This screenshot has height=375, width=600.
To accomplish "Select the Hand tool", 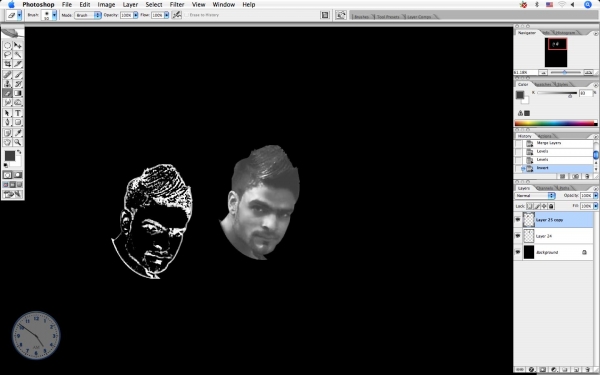I will (7, 142).
